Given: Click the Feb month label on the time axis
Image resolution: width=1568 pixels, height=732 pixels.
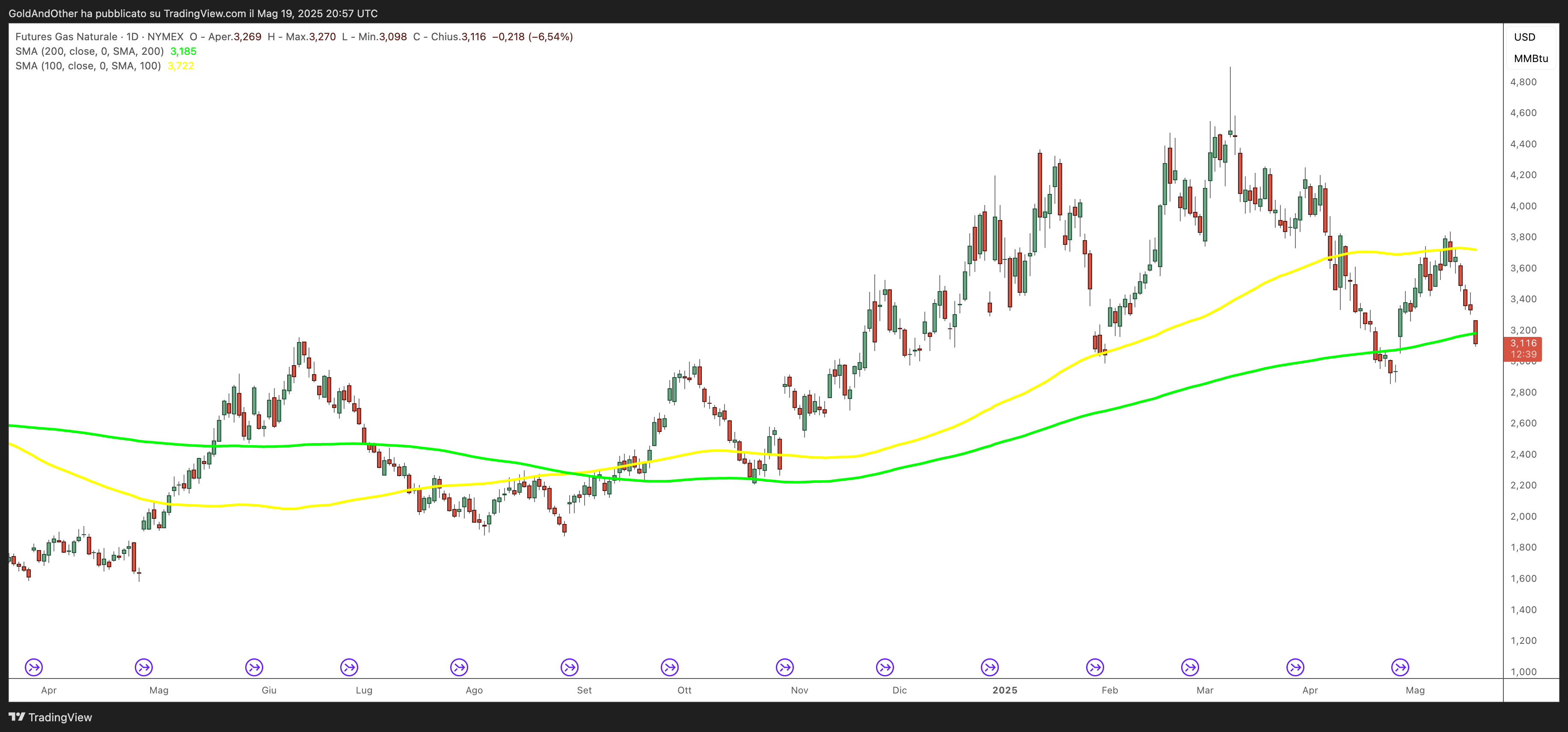Looking at the screenshot, I should click(1110, 690).
